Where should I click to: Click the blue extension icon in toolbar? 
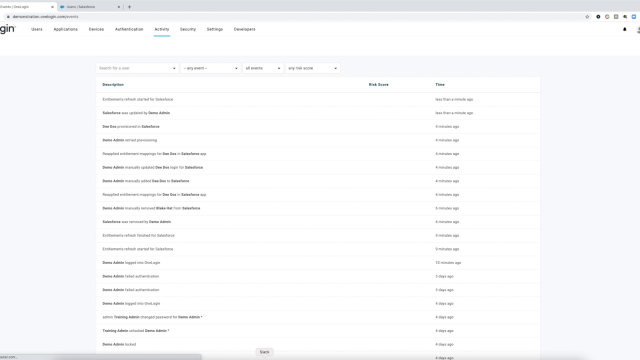tap(634, 17)
